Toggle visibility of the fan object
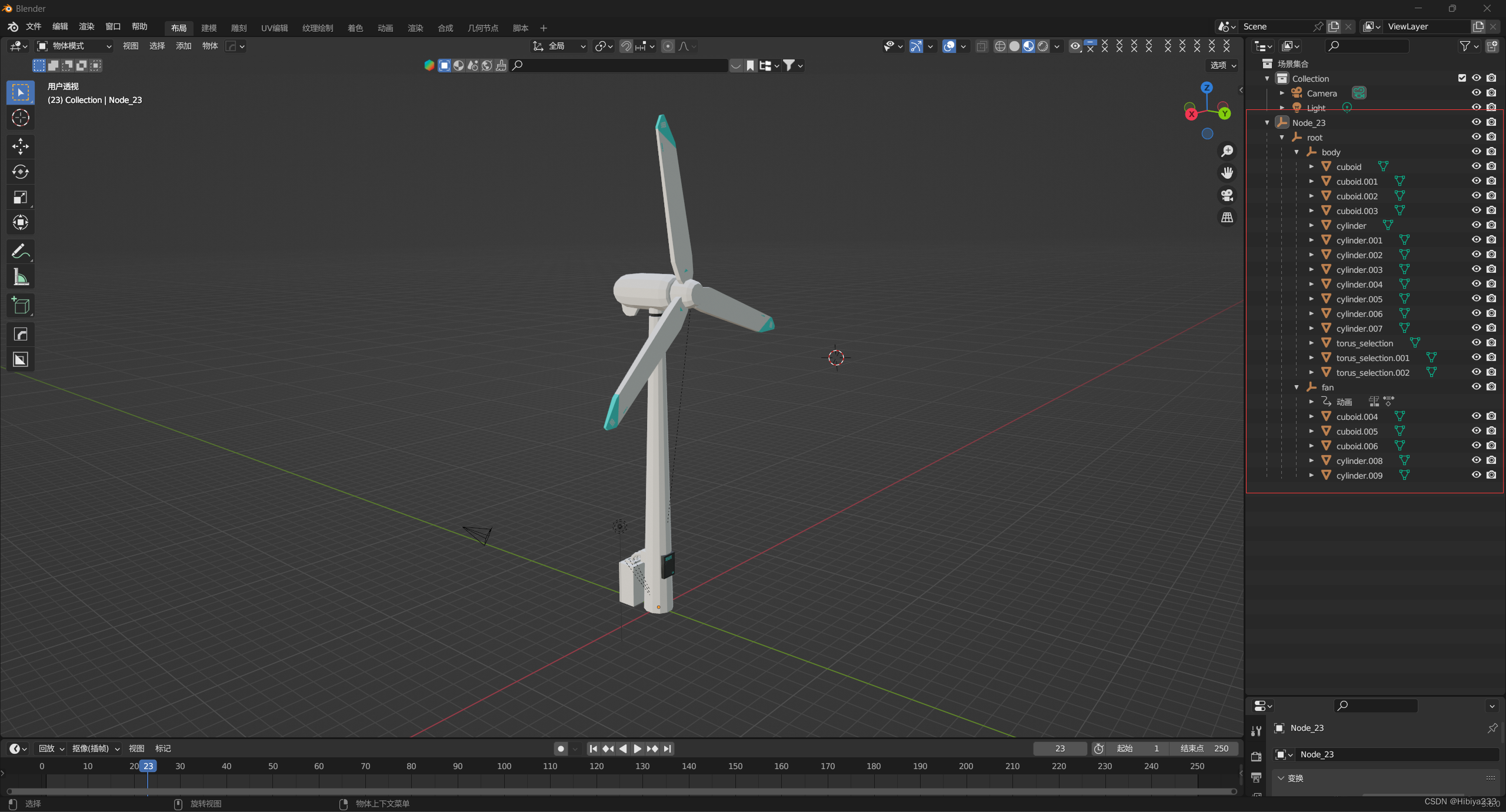 (x=1476, y=387)
